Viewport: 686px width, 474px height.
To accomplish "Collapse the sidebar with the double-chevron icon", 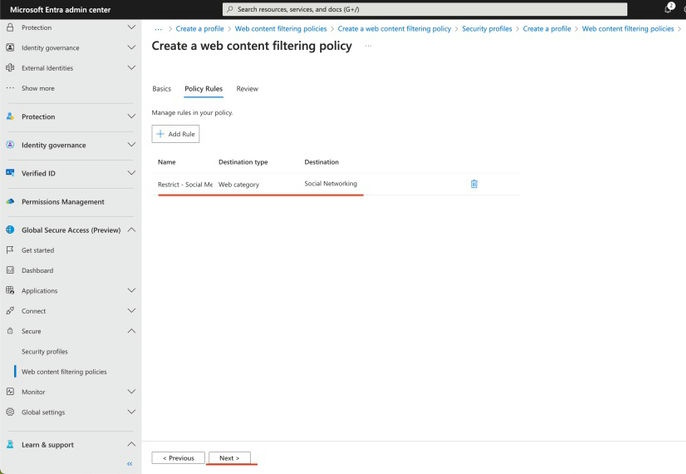I will tap(130, 463).
